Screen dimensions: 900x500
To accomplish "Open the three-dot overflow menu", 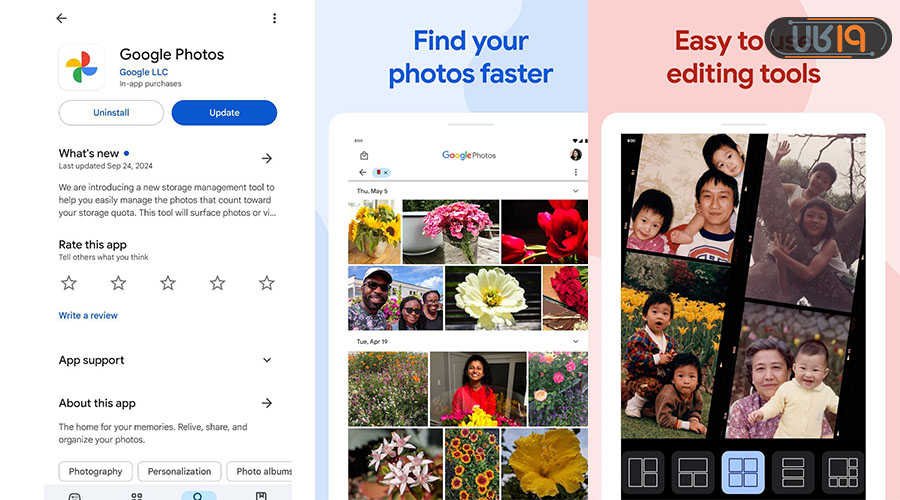I will click(x=274, y=18).
